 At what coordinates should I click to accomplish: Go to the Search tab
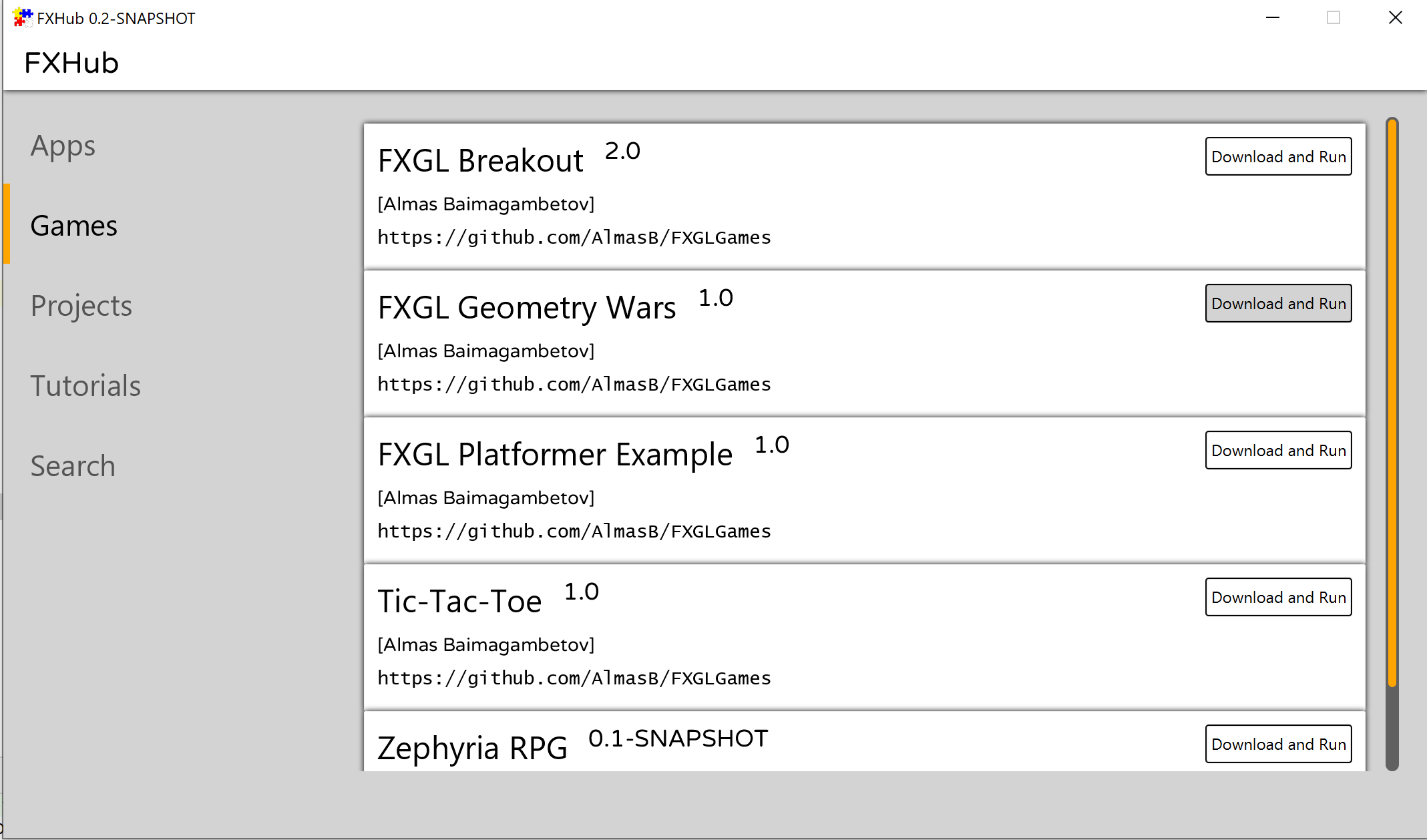pos(73,466)
